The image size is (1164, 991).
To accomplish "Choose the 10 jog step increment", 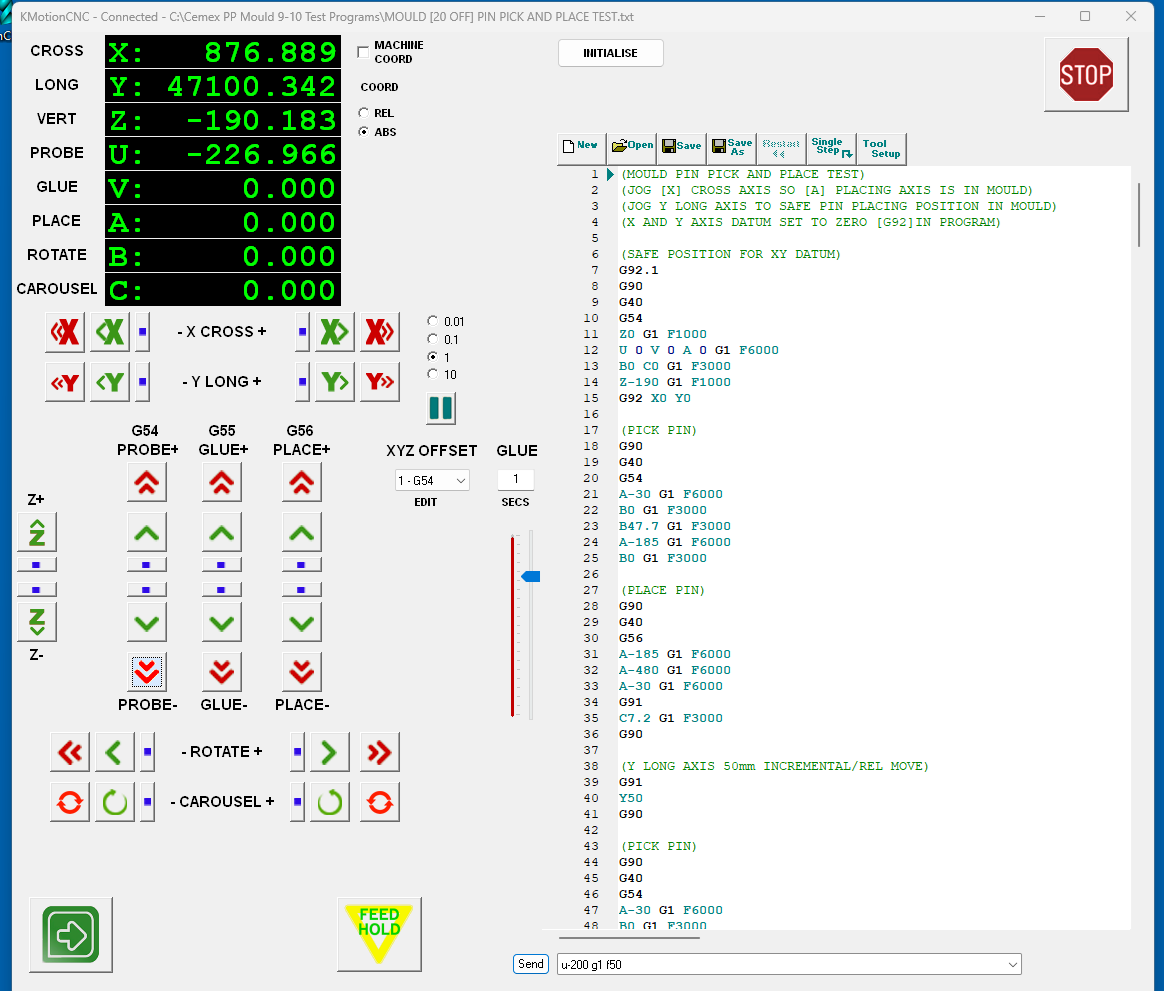I will tap(432, 374).
